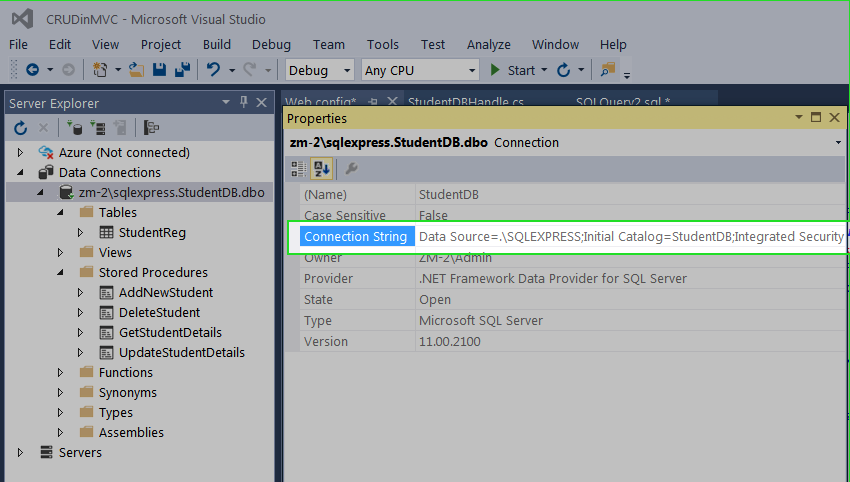
Task: Collapse the Stored Procedures folder
Action: pos(61,273)
